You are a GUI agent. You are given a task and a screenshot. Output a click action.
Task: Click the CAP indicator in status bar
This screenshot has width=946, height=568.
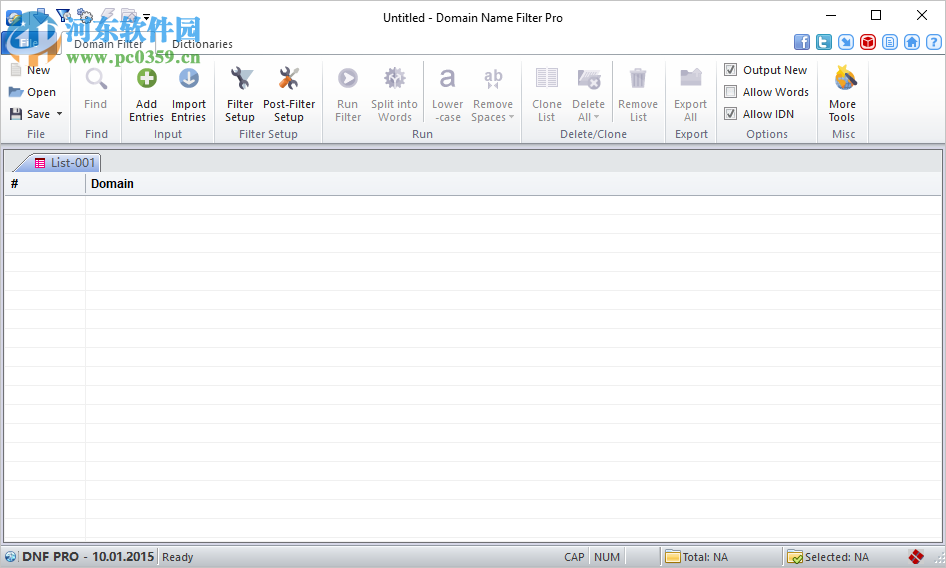tap(574, 557)
